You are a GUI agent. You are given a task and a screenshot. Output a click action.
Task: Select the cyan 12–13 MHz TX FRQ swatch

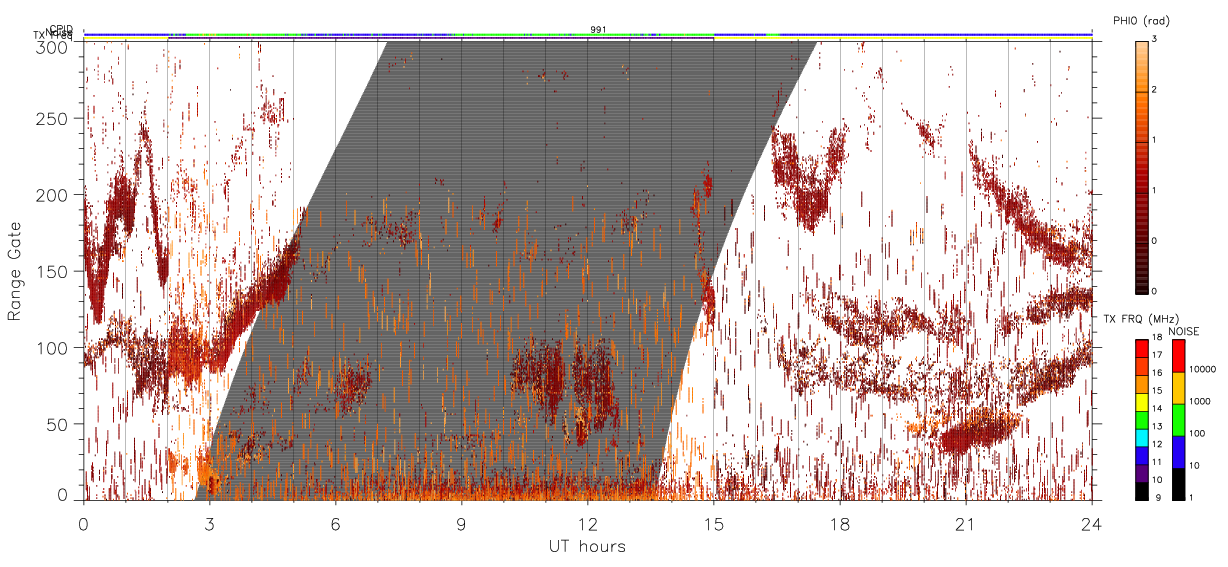point(1141,437)
